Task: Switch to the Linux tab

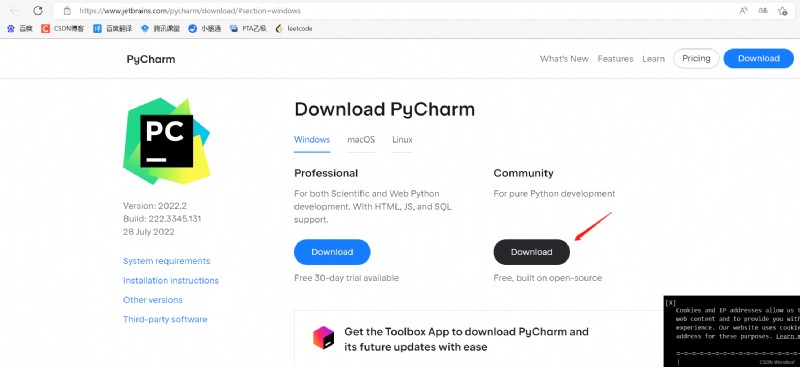Action: pos(402,140)
